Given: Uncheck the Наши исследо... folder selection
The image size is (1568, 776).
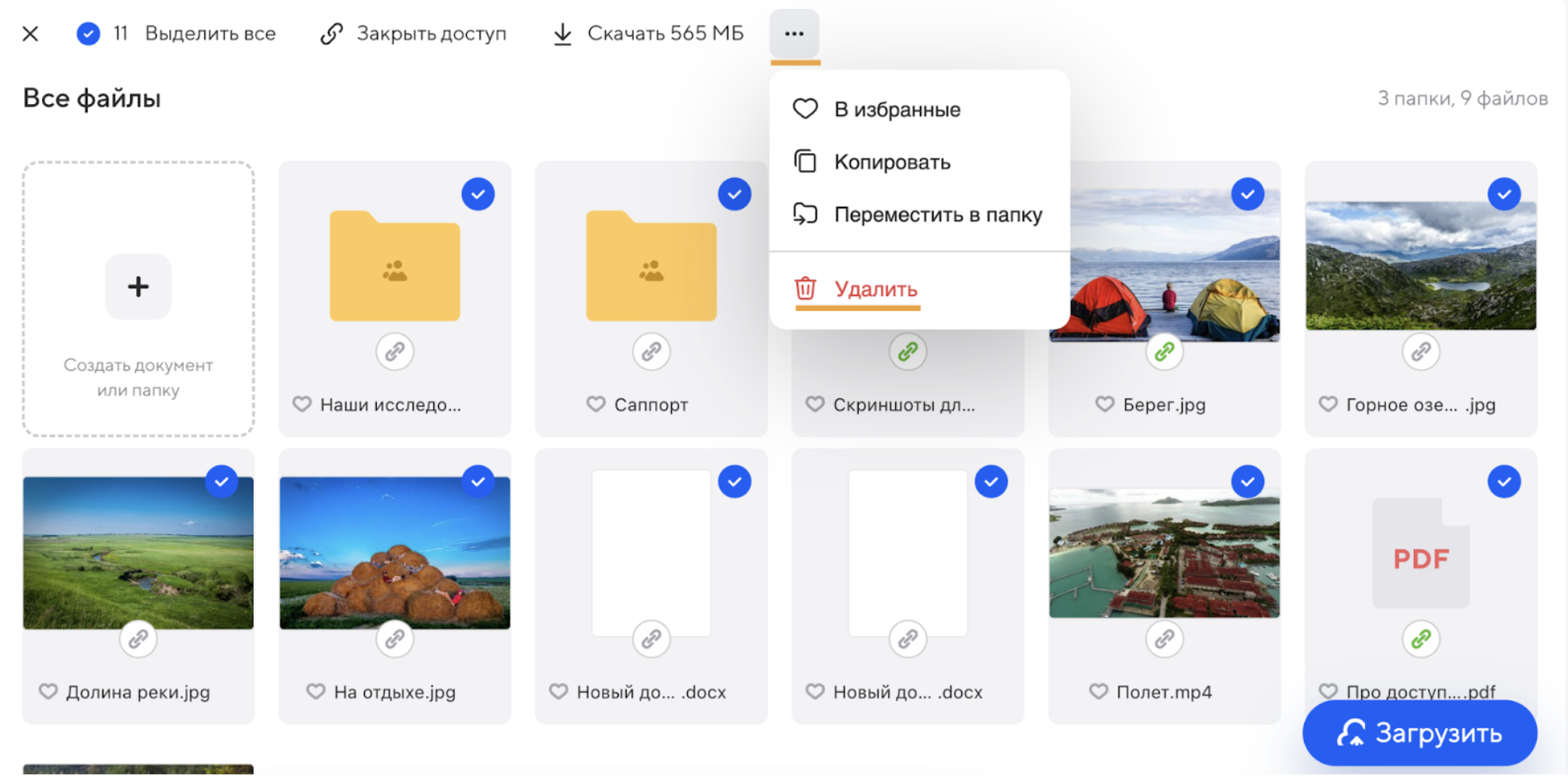Looking at the screenshot, I should (478, 193).
